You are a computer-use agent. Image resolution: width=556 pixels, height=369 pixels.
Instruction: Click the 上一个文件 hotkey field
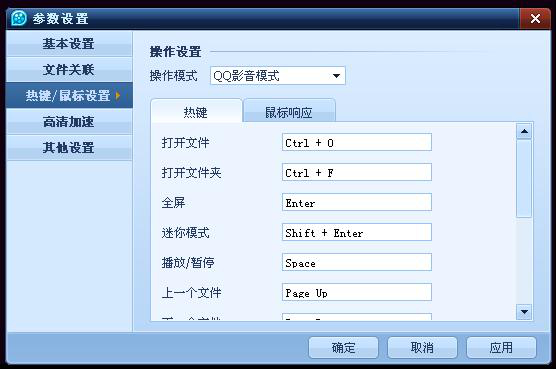point(357,292)
